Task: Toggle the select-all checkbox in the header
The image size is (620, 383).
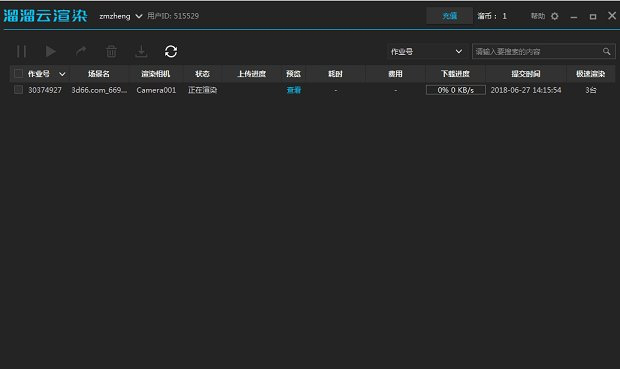Action: (x=18, y=74)
